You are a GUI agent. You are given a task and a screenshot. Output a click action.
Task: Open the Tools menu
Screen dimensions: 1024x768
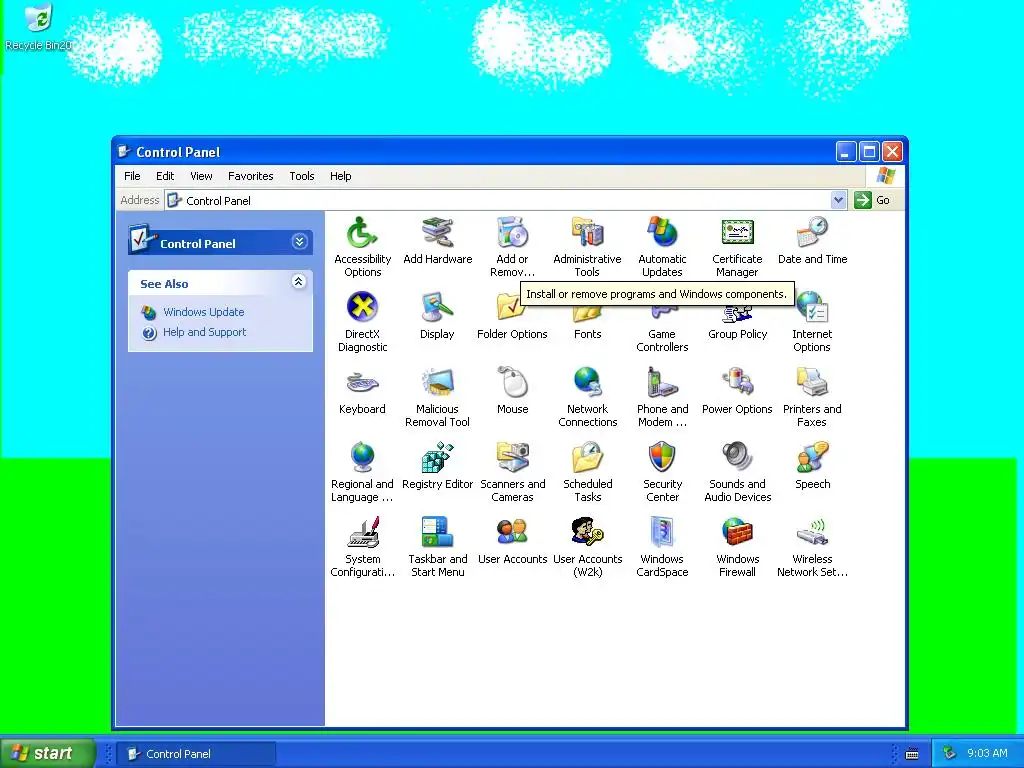302,176
